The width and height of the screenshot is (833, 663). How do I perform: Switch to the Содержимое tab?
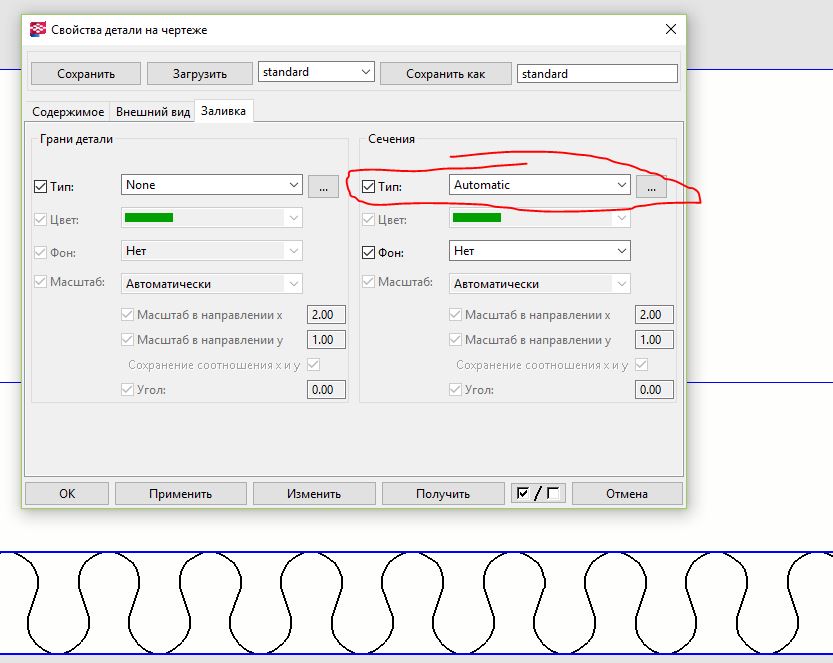pyautogui.click(x=68, y=112)
